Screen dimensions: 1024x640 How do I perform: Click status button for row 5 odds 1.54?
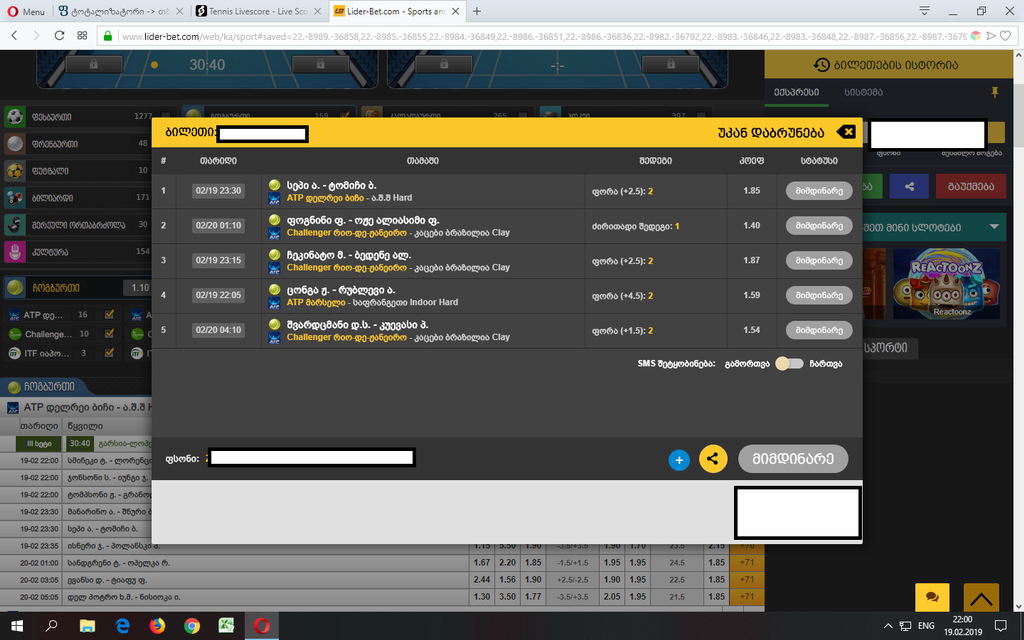click(x=819, y=330)
